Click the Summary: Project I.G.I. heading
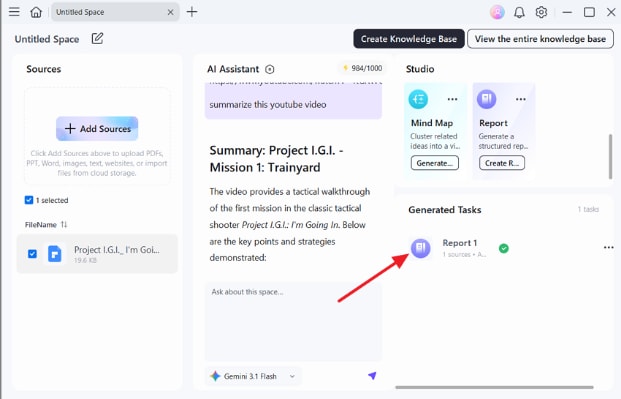621x399 pixels. point(276,159)
